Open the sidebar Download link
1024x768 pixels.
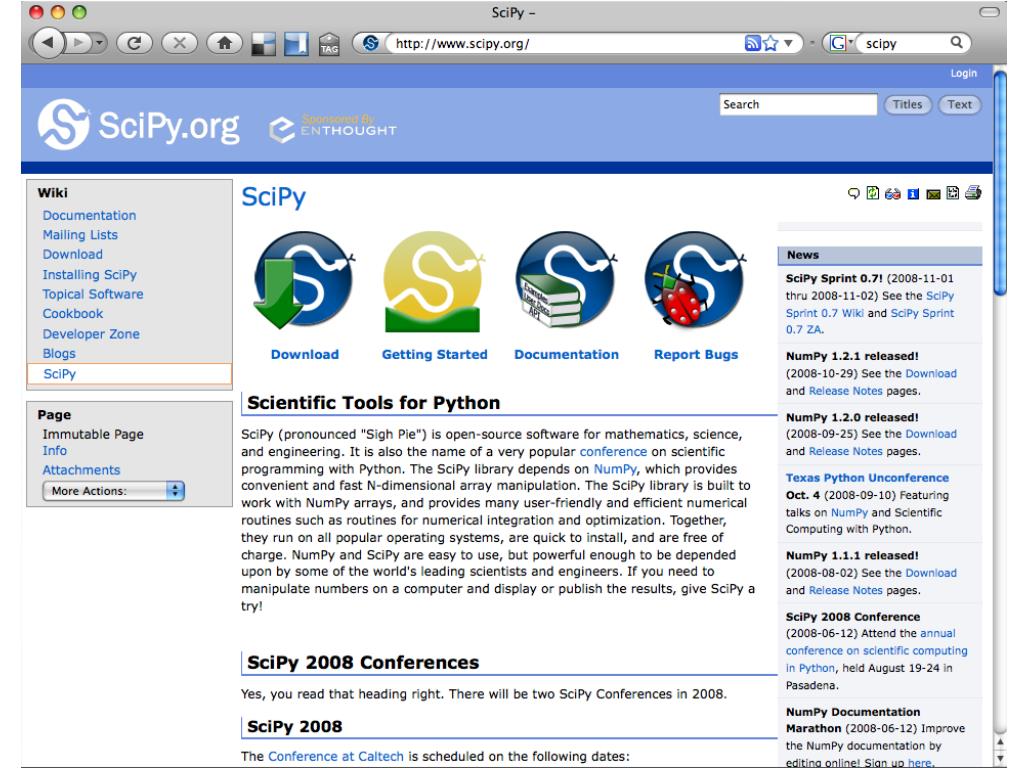72,255
